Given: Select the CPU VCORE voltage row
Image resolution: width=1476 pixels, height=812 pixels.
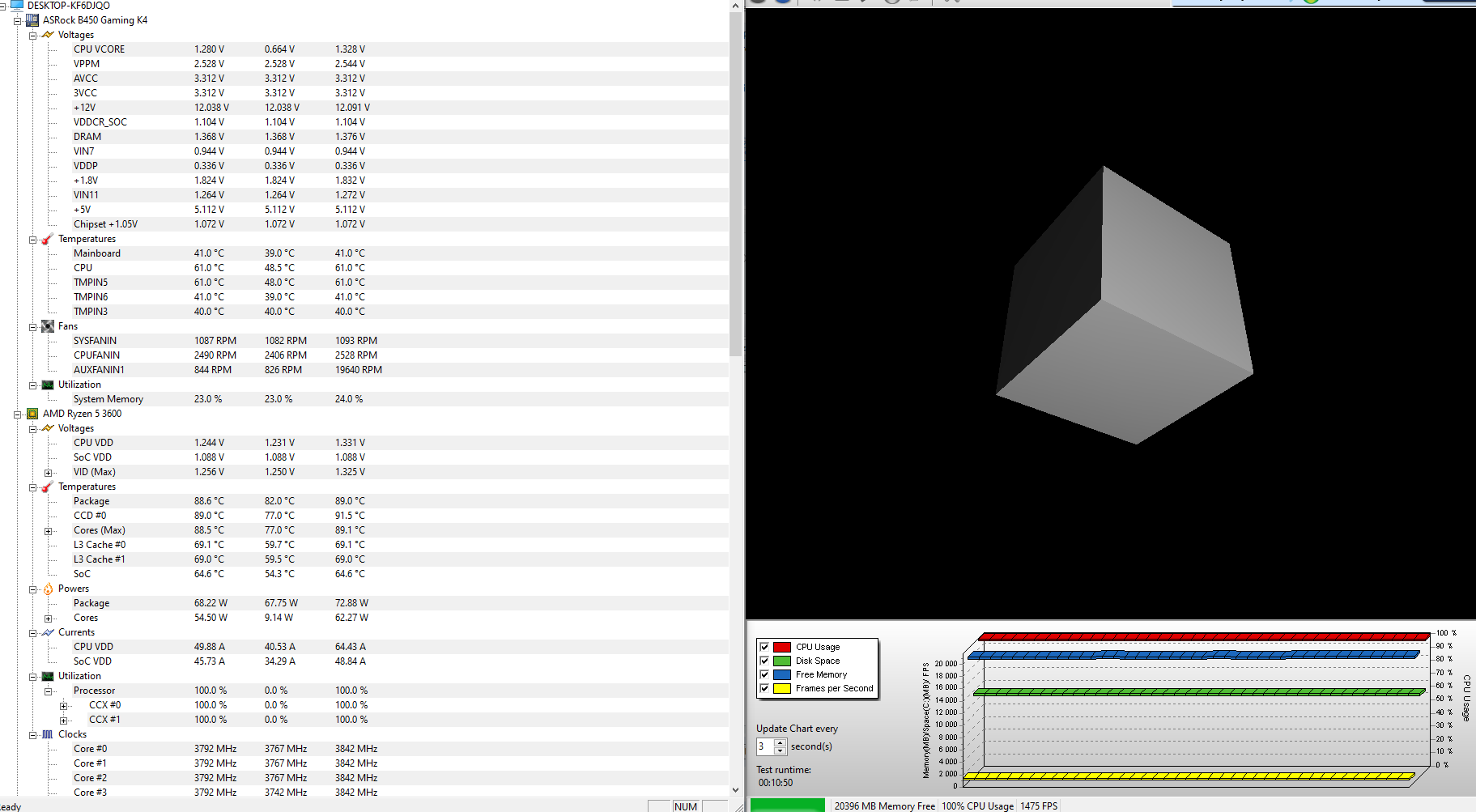Looking at the screenshot, I should tap(99, 49).
